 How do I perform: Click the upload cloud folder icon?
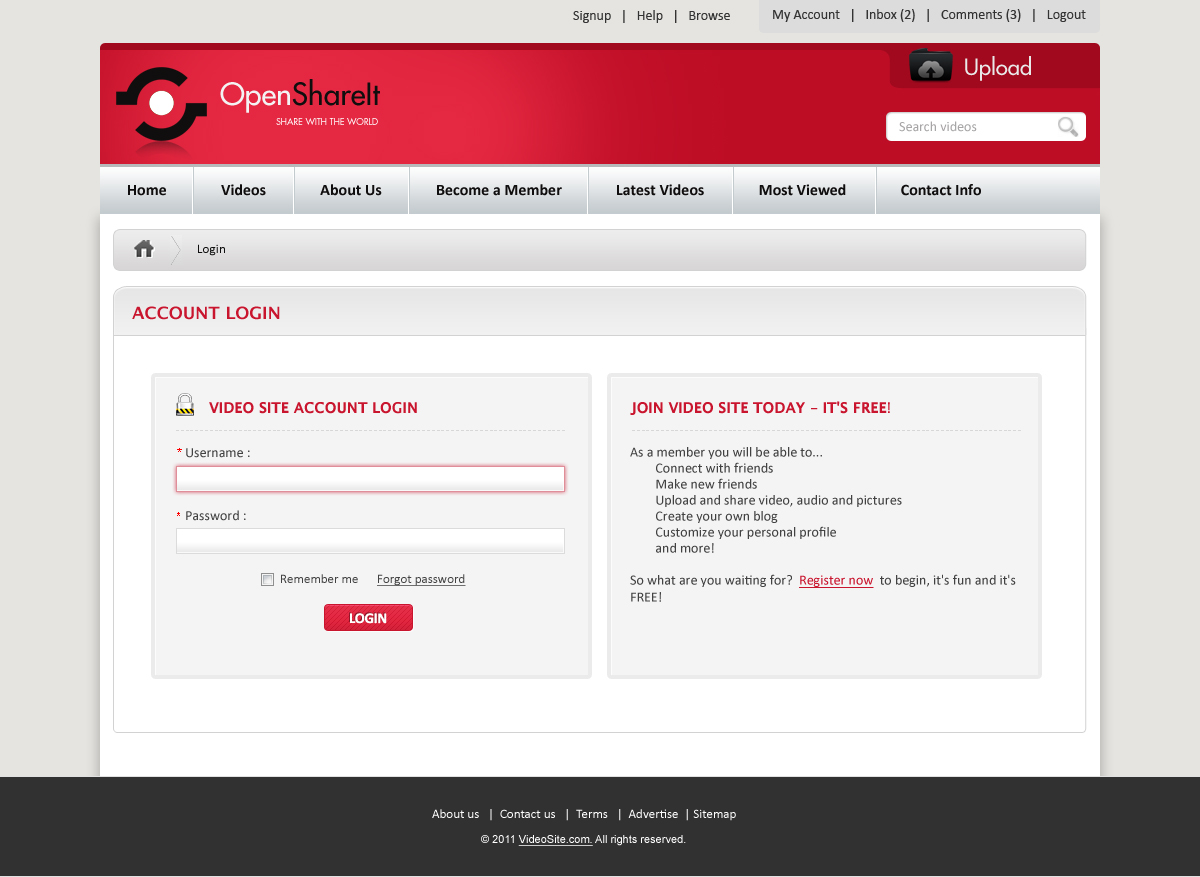(x=930, y=67)
